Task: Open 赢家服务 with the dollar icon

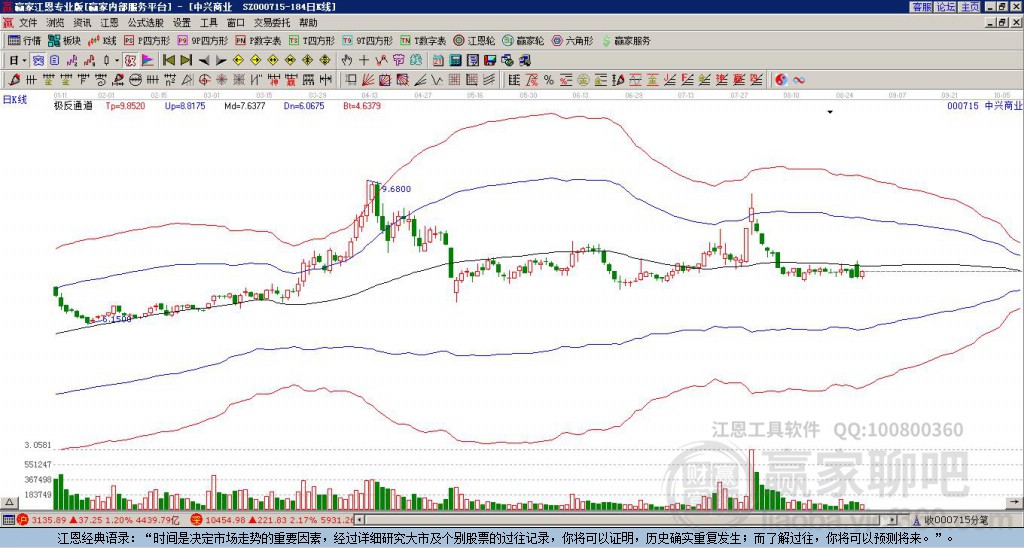Action: coord(626,40)
